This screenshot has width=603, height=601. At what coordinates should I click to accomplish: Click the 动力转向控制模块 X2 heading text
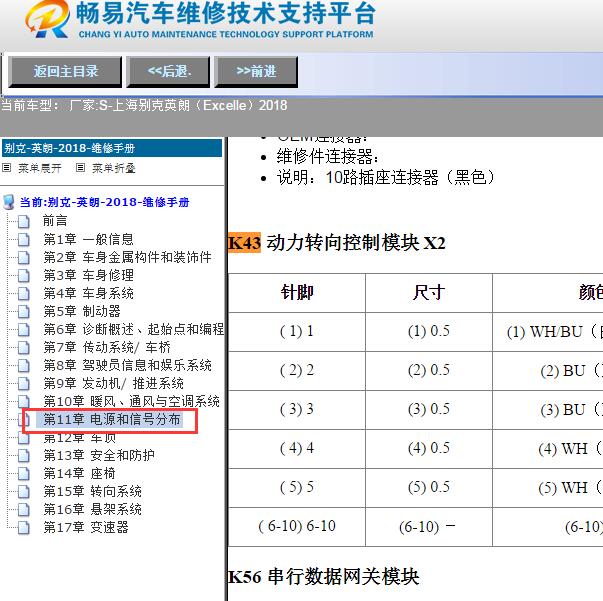click(356, 243)
